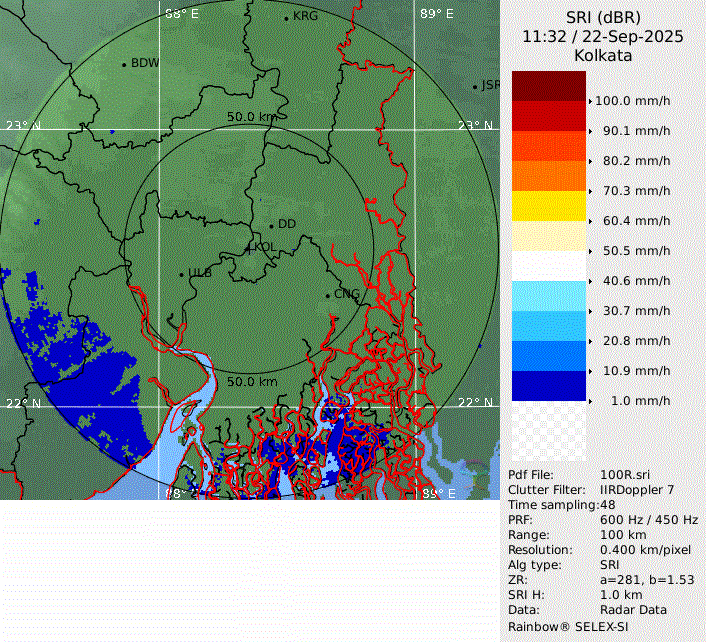Click the Rainbow SELEX-SI footer text
The height and width of the screenshot is (642, 706).
pos(567,625)
